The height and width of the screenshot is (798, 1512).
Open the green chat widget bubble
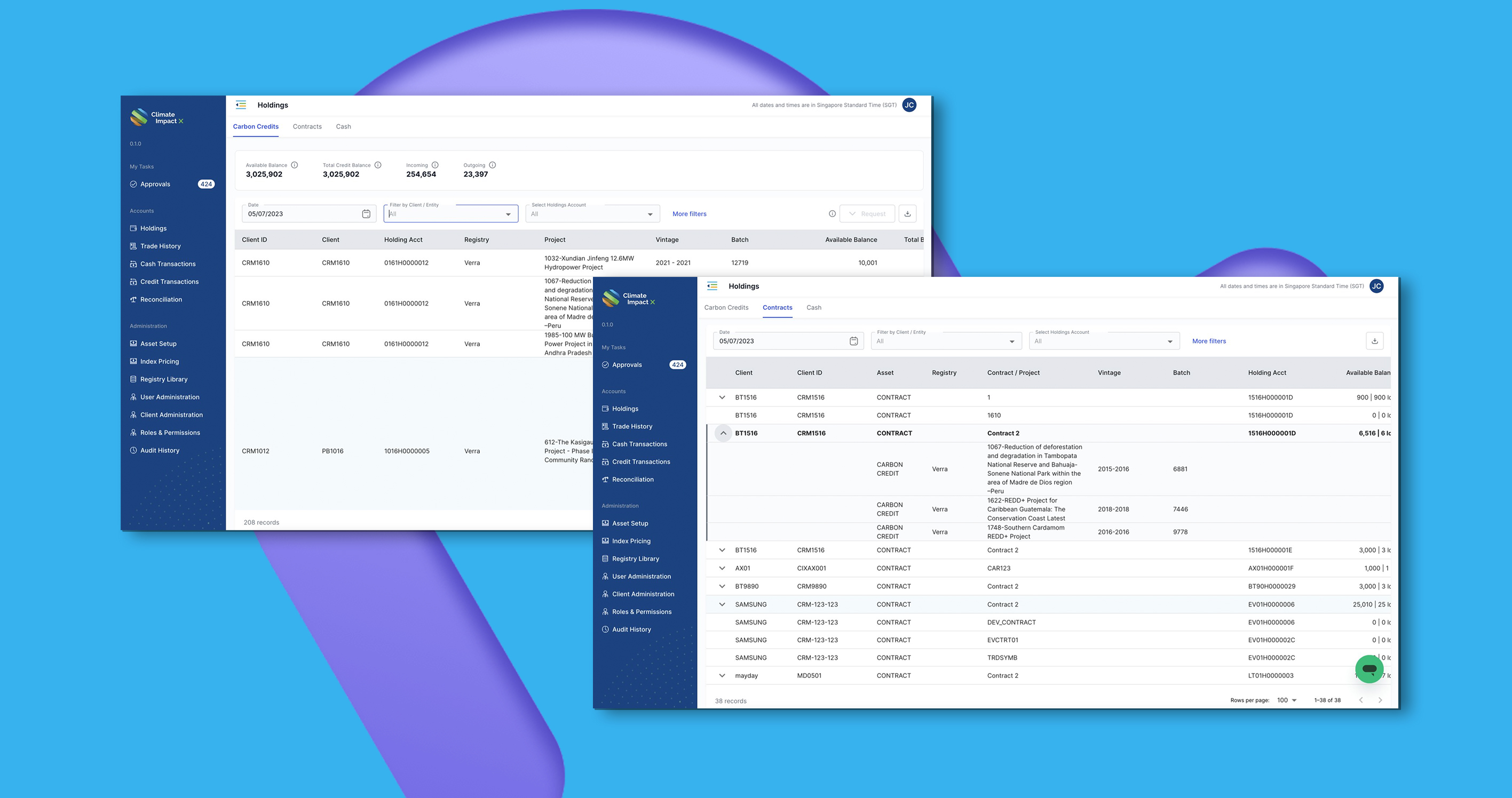pyautogui.click(x=1369, y=669)
